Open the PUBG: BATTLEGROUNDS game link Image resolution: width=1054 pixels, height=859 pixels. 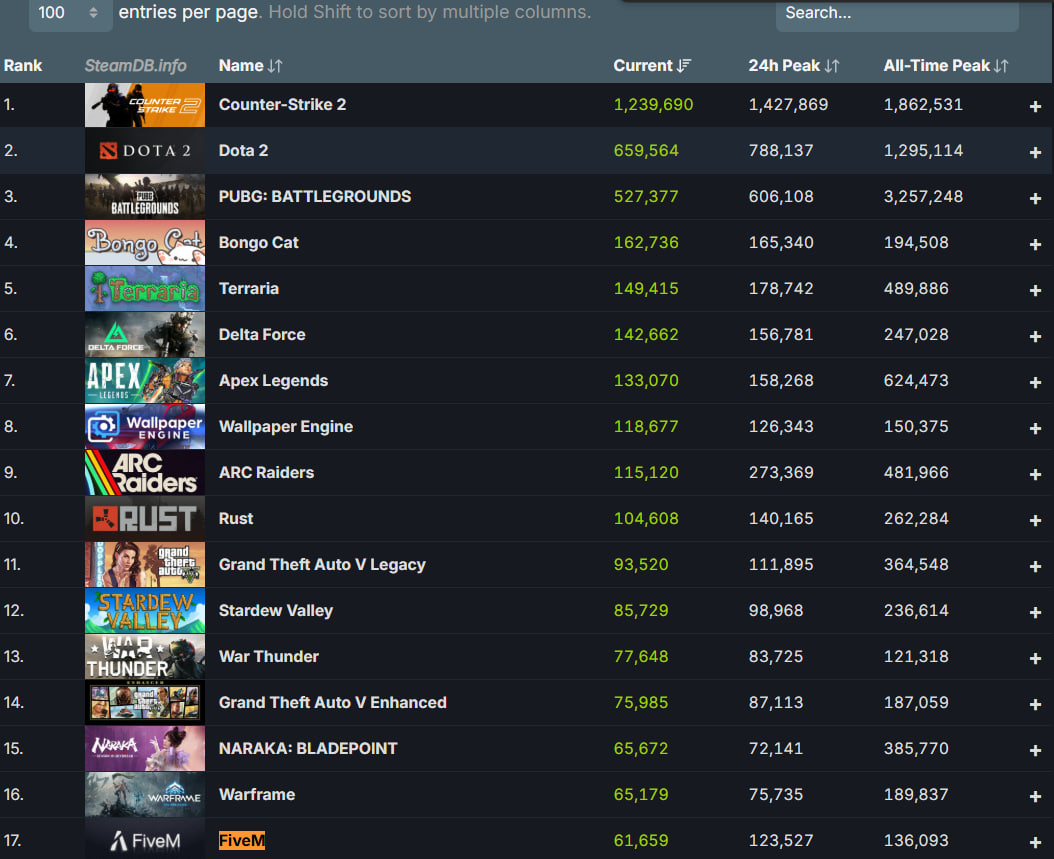(314, 197)
